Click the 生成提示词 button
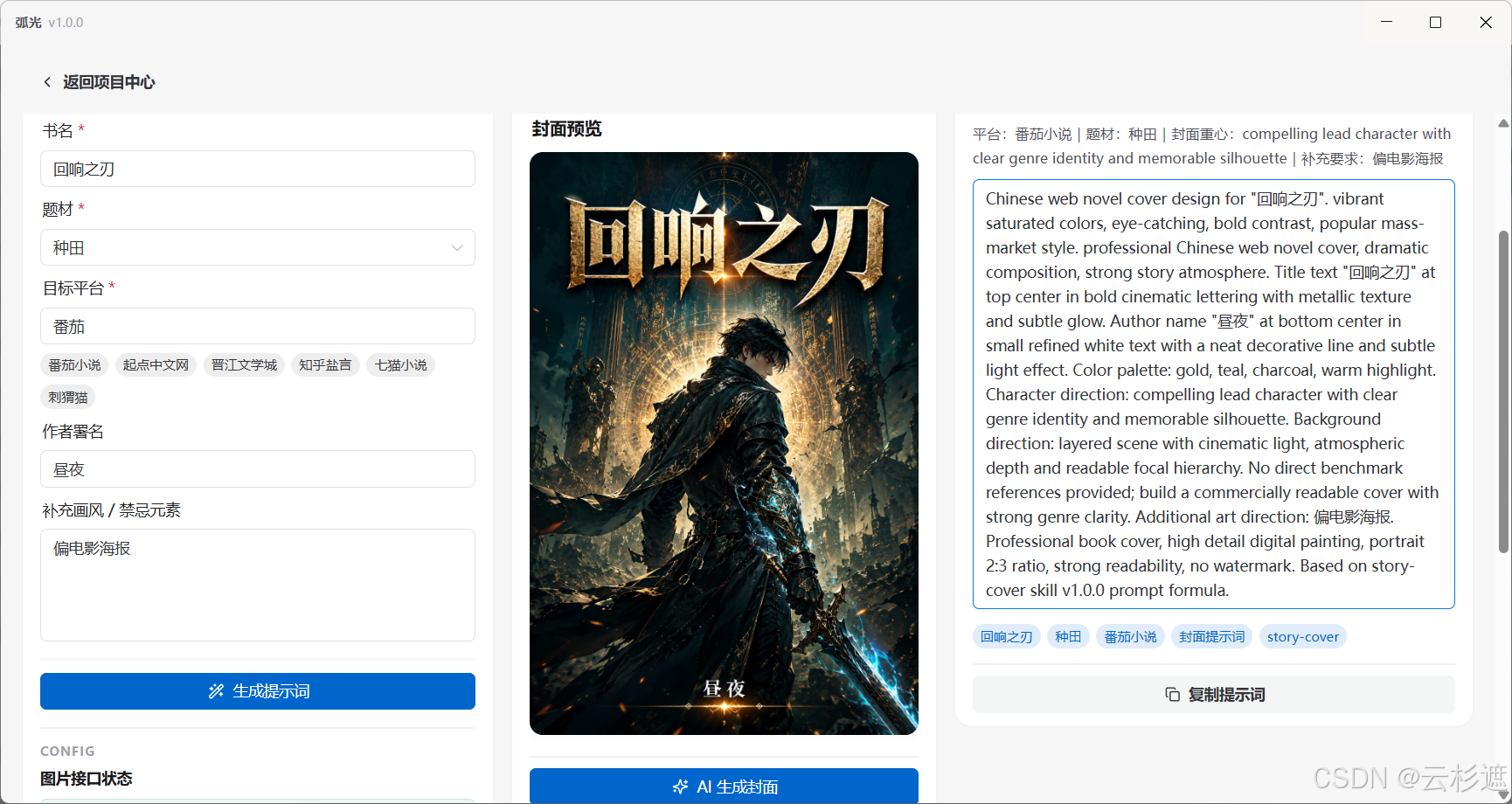 tap(258, 691)
